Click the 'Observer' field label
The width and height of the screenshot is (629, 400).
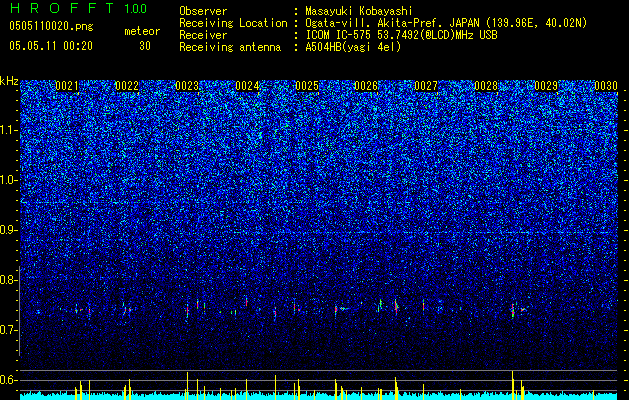click(203, 11)
